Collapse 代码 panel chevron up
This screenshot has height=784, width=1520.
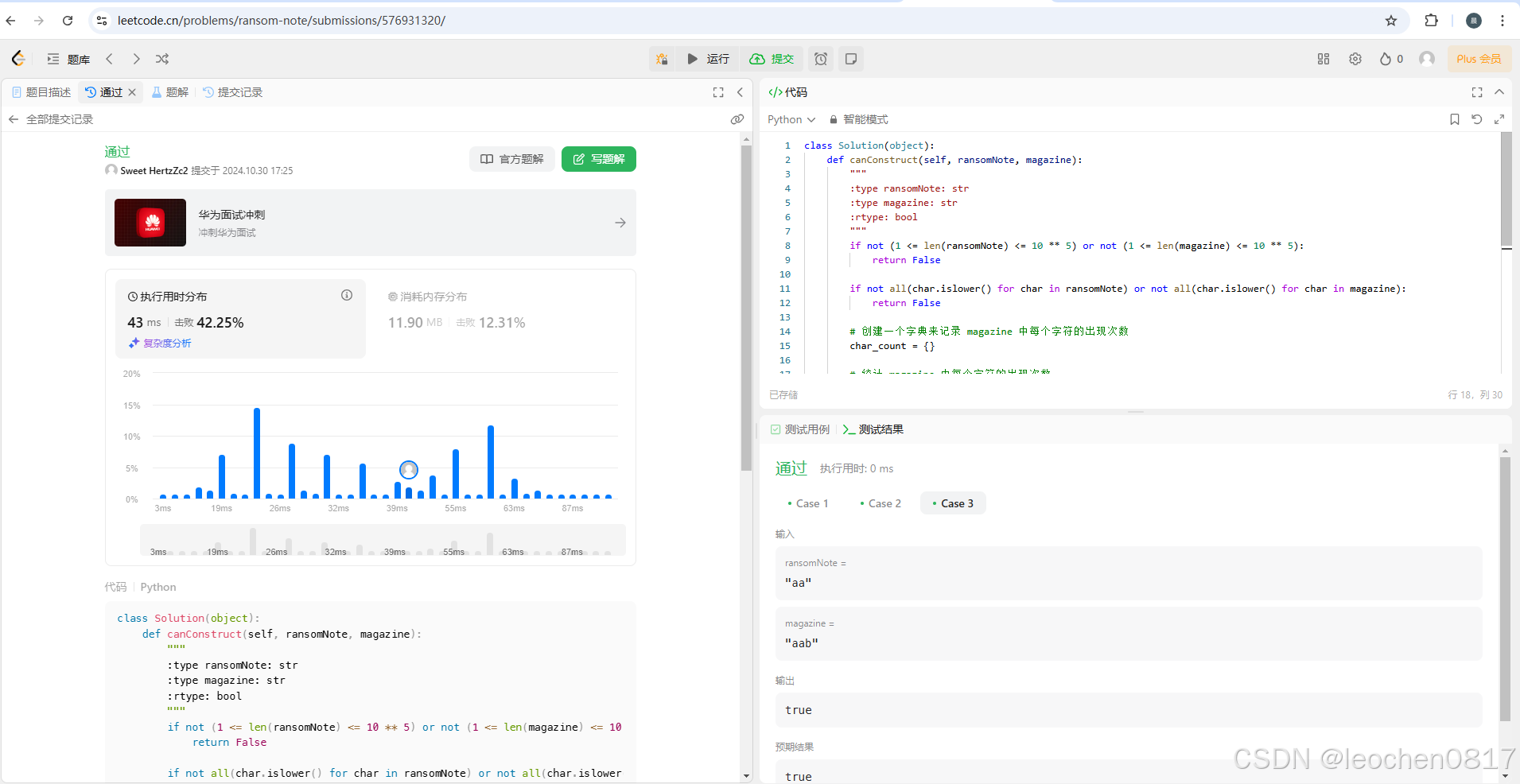tap(1499, 92)
